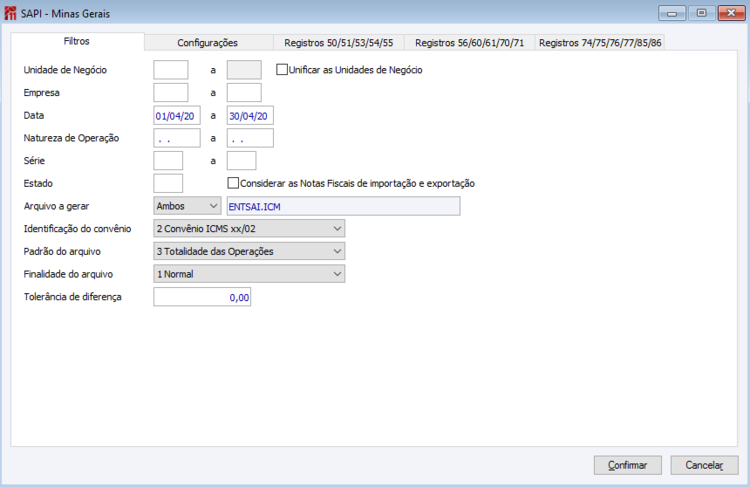Click the second Empresa input field
The image size is (750, 487).
click(244, 92)
